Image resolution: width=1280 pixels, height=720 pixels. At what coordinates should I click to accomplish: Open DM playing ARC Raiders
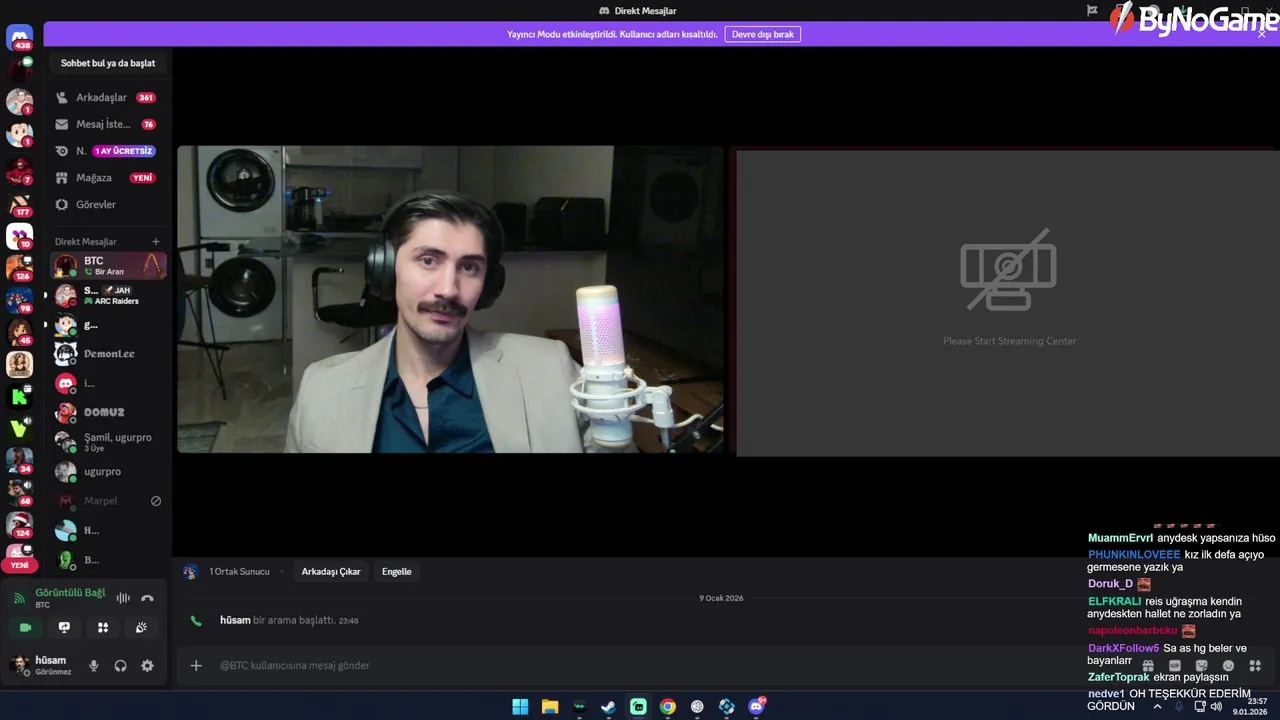pyautogui.click(x=108, y=295)
